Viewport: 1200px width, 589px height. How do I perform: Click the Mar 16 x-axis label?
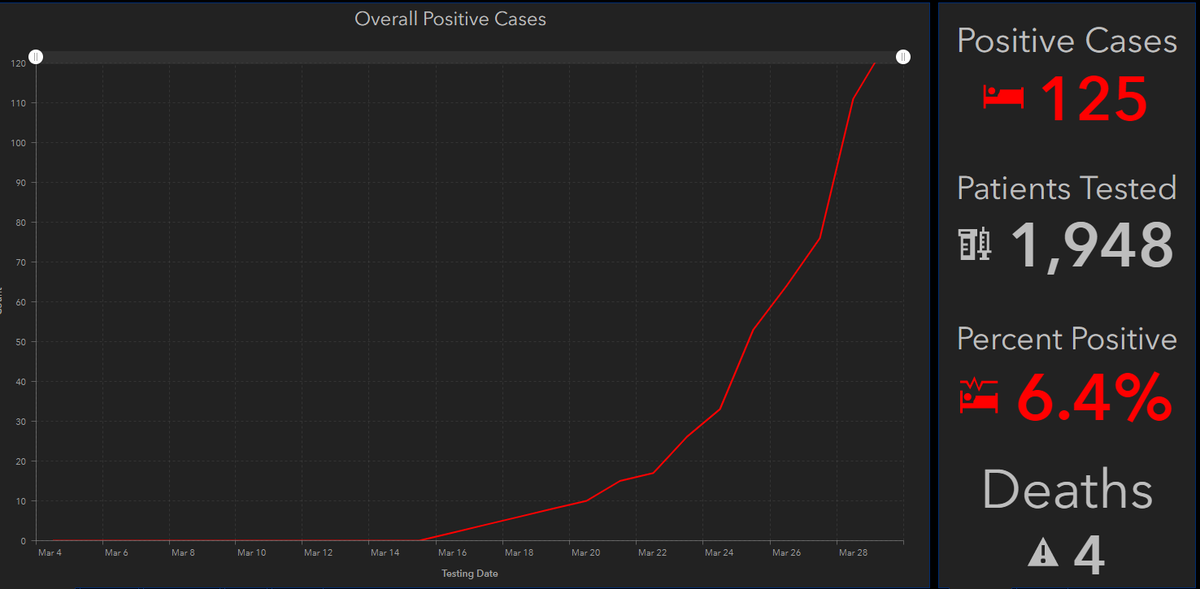click(x=451, y=552)
